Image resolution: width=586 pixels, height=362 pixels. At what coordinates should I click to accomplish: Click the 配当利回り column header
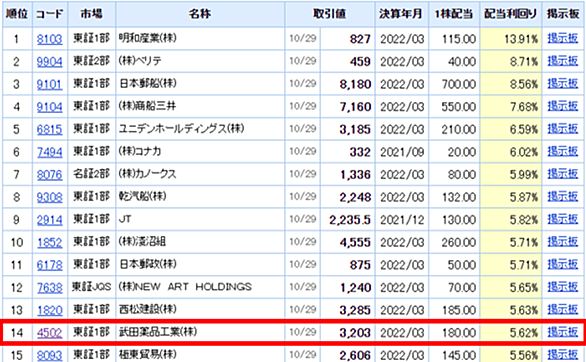click(x=511, y=14)
